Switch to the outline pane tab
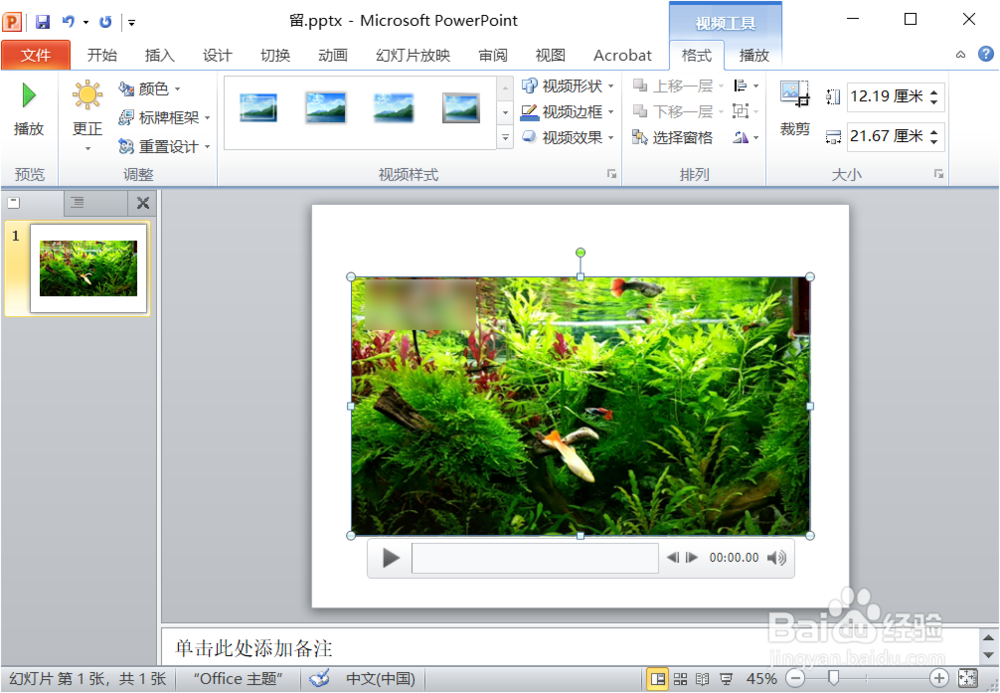The width and height of the screenshot is (1000, 693). (77, 203)
